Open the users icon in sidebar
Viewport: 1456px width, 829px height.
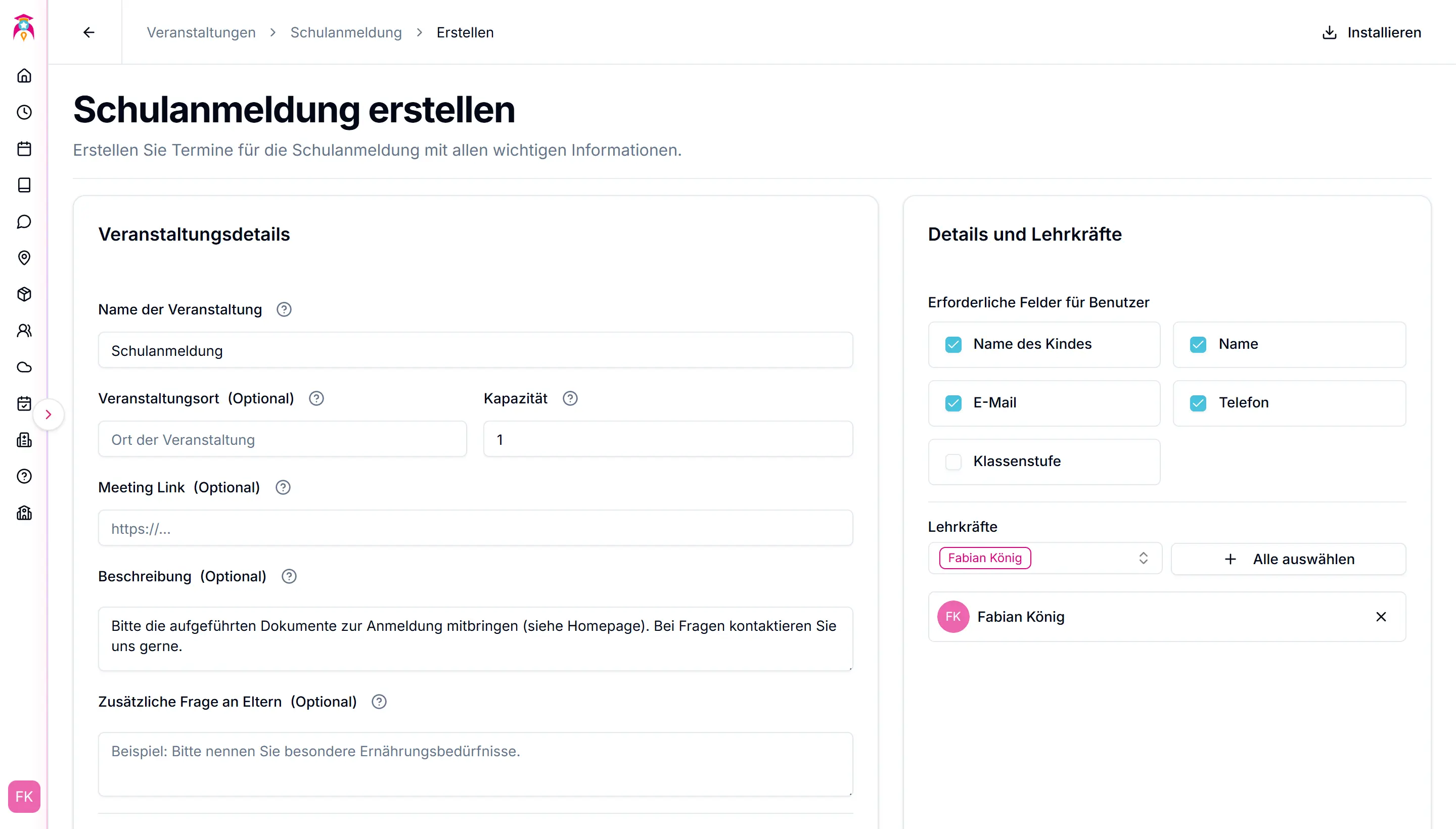(x=24, y=331)
